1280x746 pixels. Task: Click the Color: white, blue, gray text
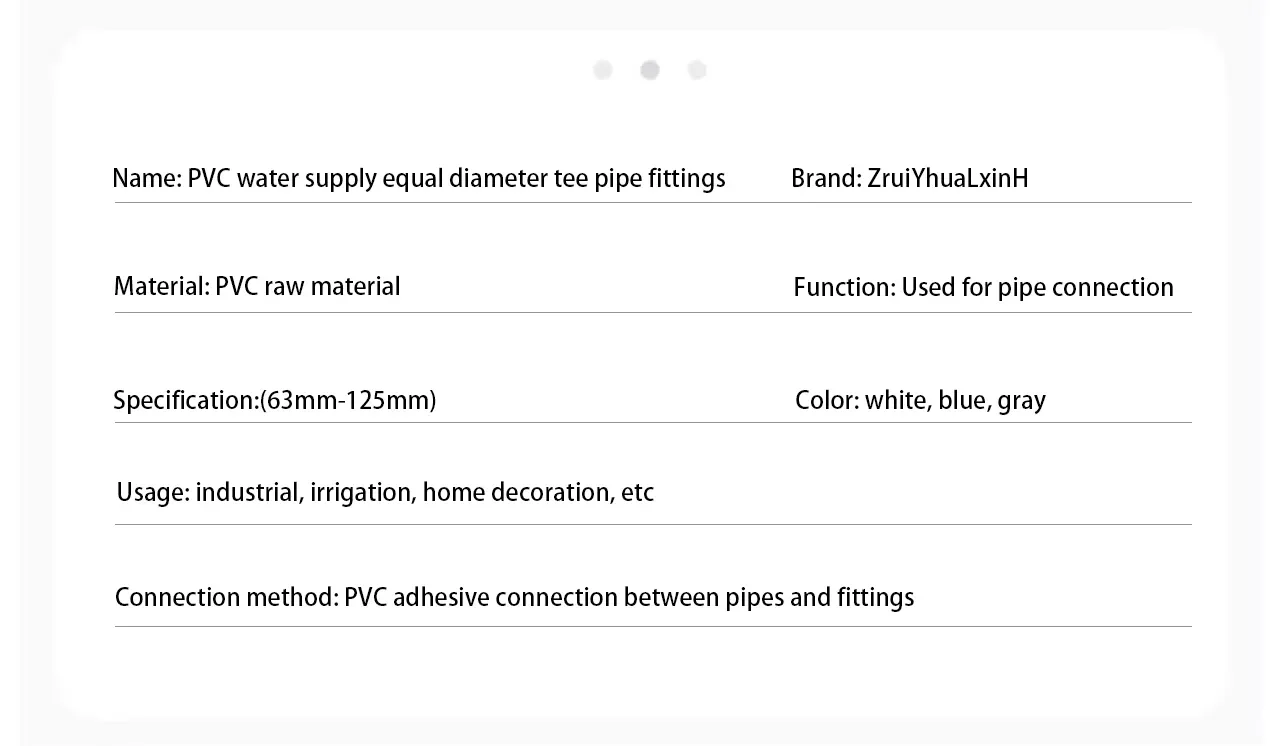pyautogui.click(x=920, y=401)
